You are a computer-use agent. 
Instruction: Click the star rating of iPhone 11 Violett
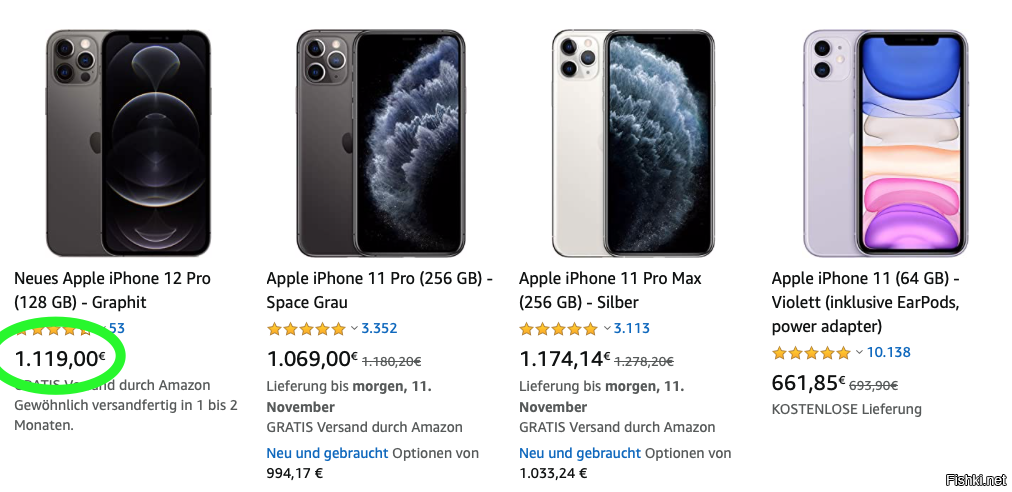[x=811, y=352]
